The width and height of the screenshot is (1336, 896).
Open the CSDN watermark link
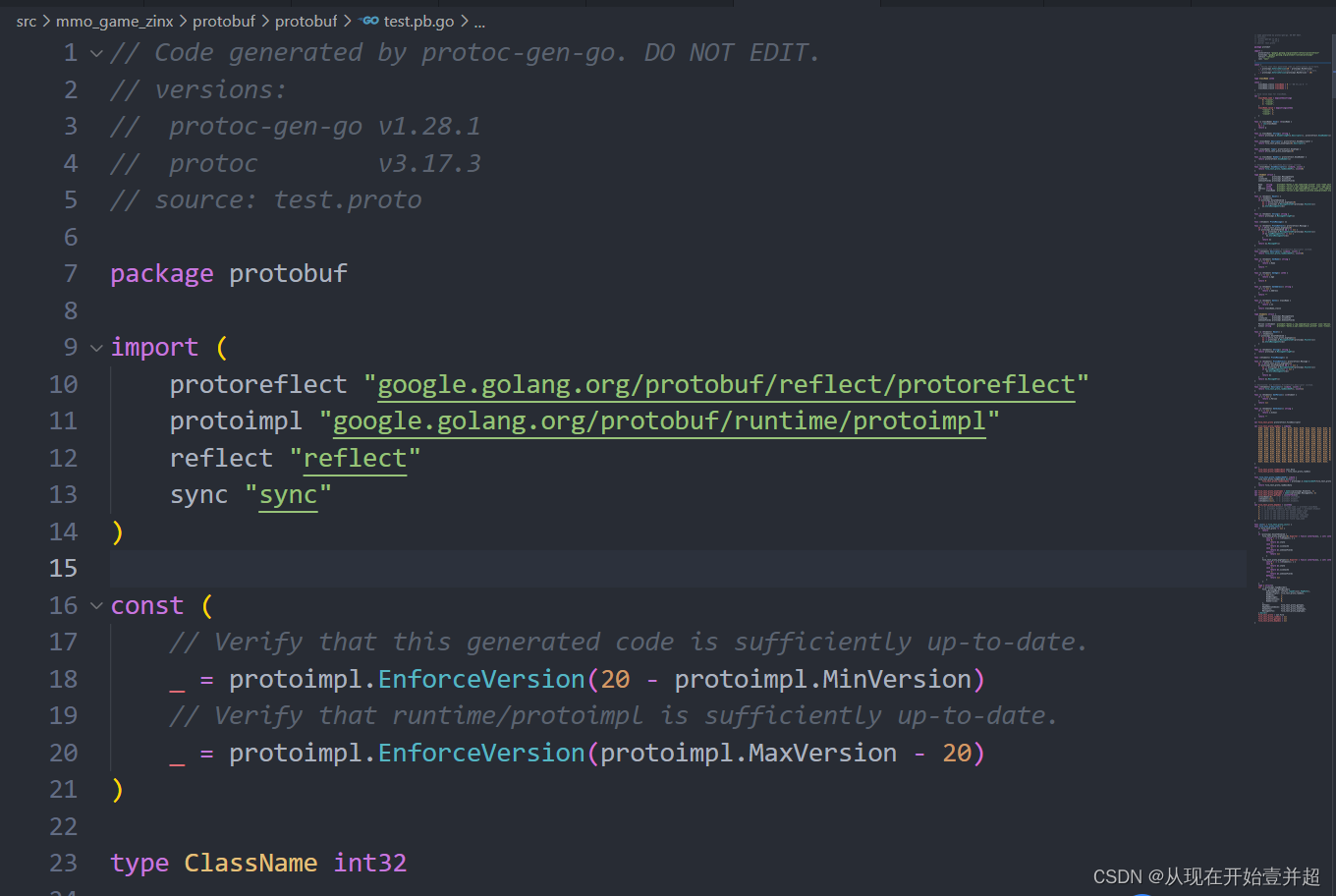pyautogui.click(x=1206, y=876)
